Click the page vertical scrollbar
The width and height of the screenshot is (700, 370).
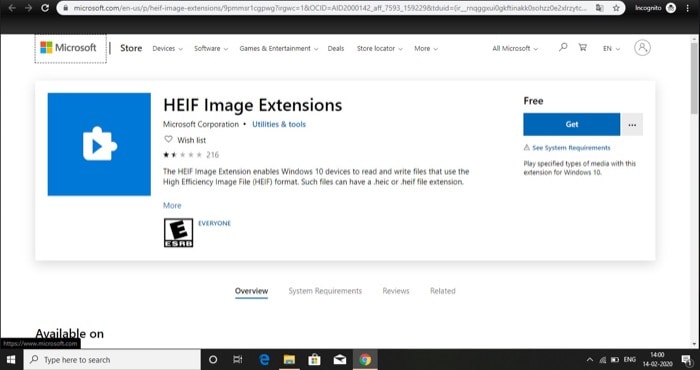(x=694, y=78)
